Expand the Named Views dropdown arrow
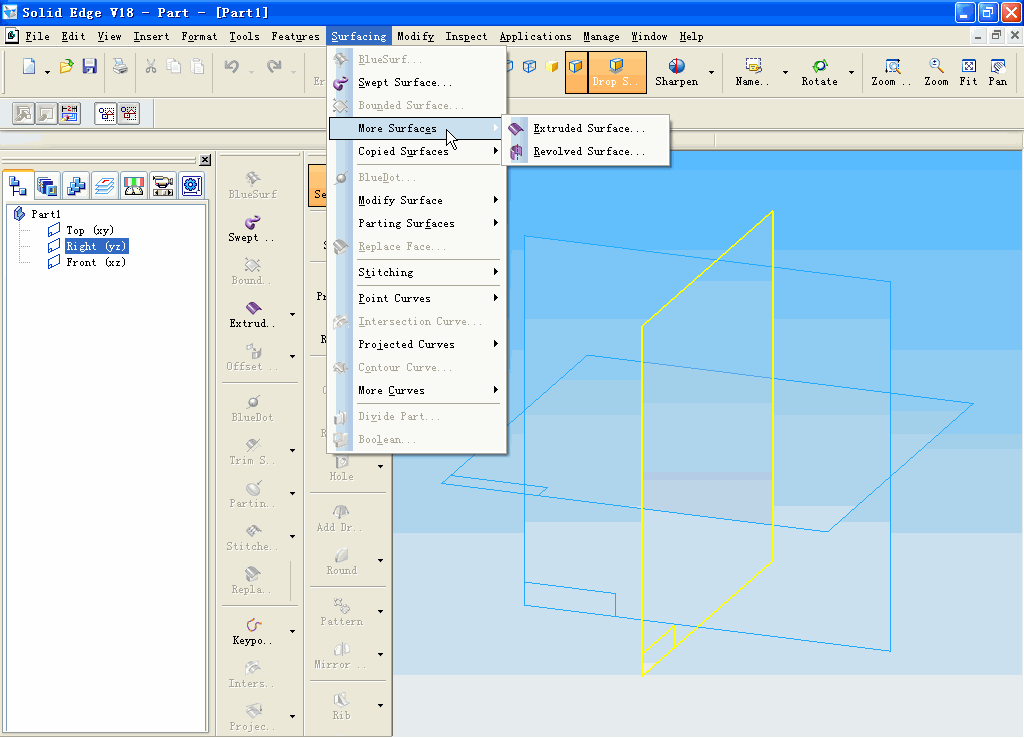Image resolution: width=1024 pixels, height=738 pixels. pyautogui.click(x=785, y=72)
